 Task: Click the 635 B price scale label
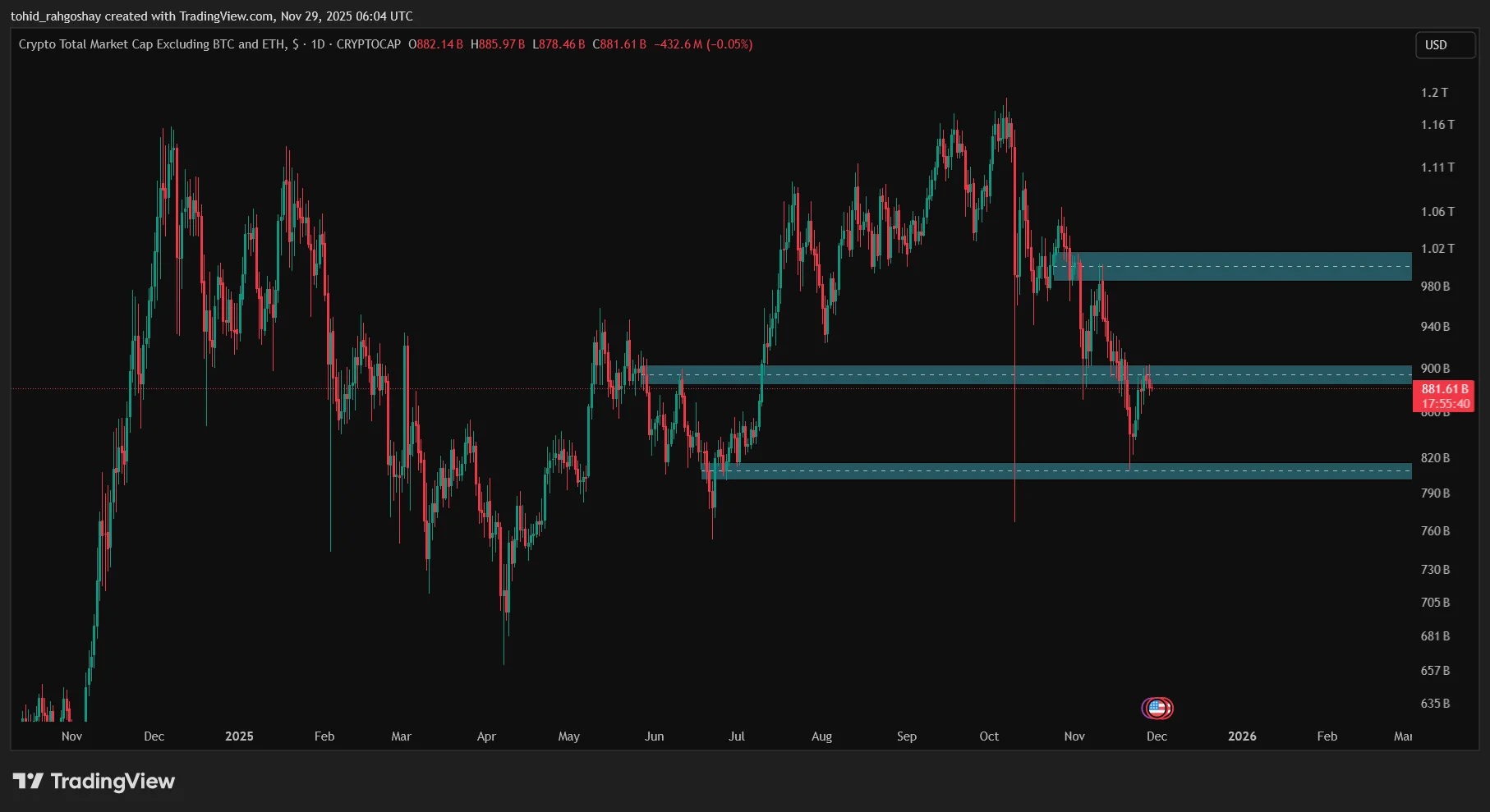[x=1435, y=704]
